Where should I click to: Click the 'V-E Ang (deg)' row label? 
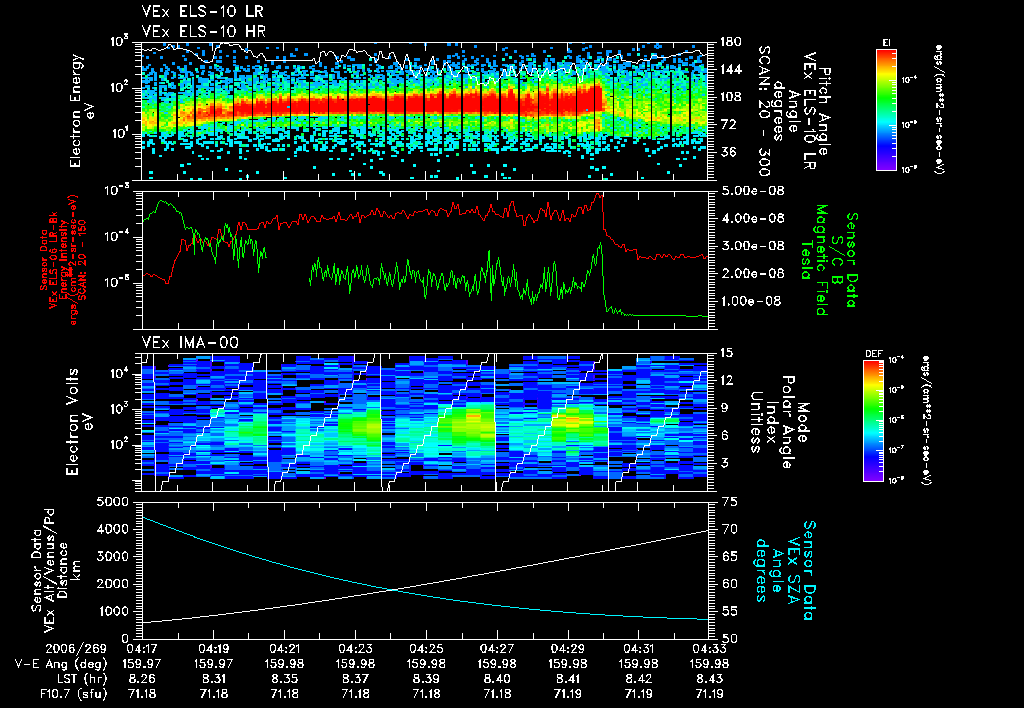pos(61,664)
